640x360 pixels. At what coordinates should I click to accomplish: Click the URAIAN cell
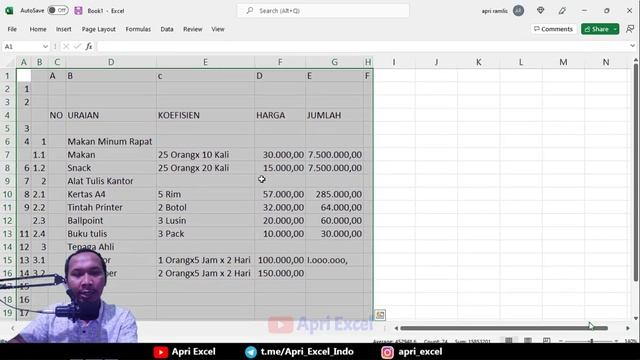tap(111, 115)
